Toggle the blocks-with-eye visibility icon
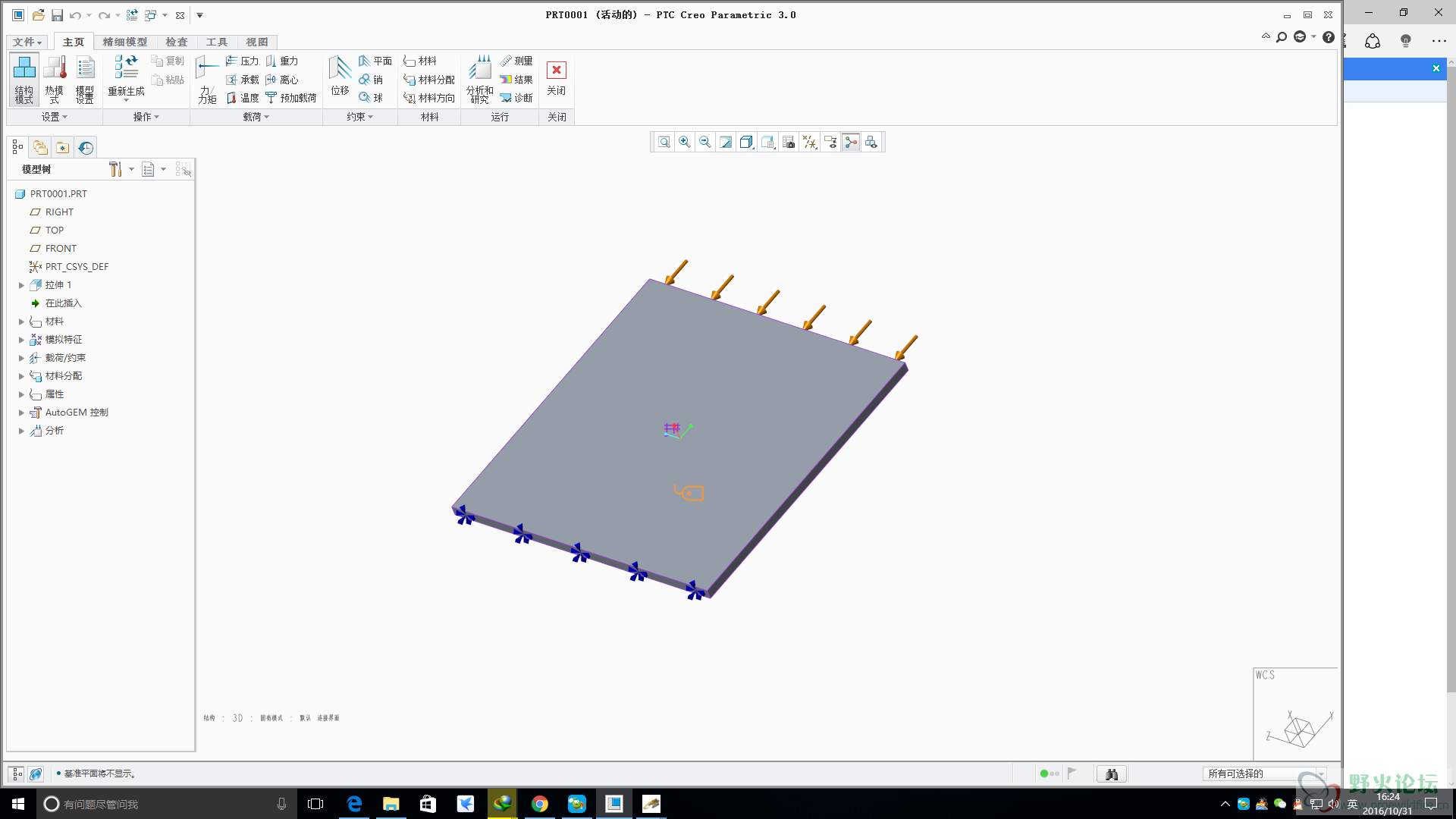This screenshot has height=819, width=1456. pyautogui.click(x=871, y=142)
